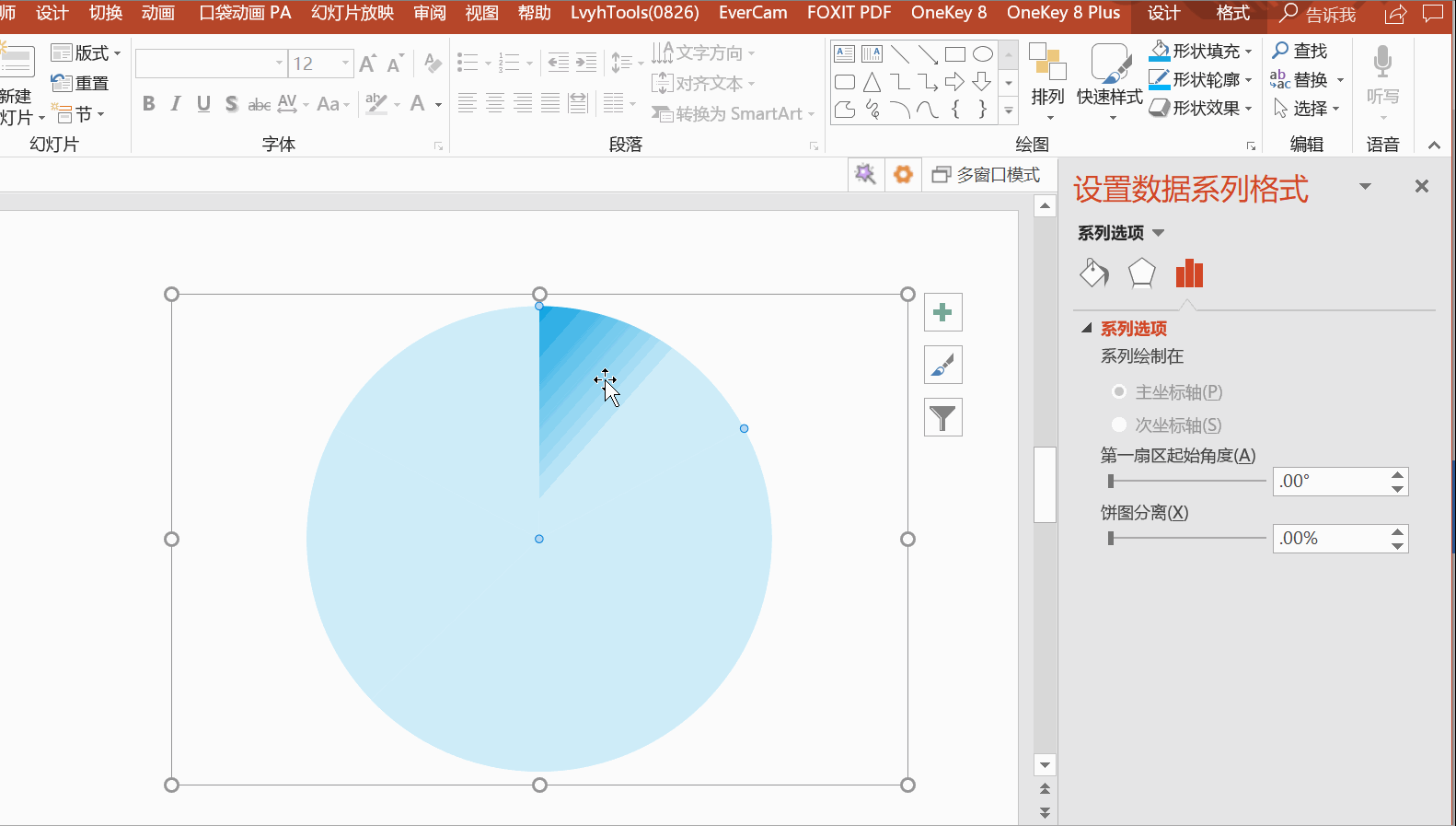This screenshot has height=826, width=1456.
Task: Click the Chart Filters funnel icon
Action: pyautogui.click(x=942, y=418)
